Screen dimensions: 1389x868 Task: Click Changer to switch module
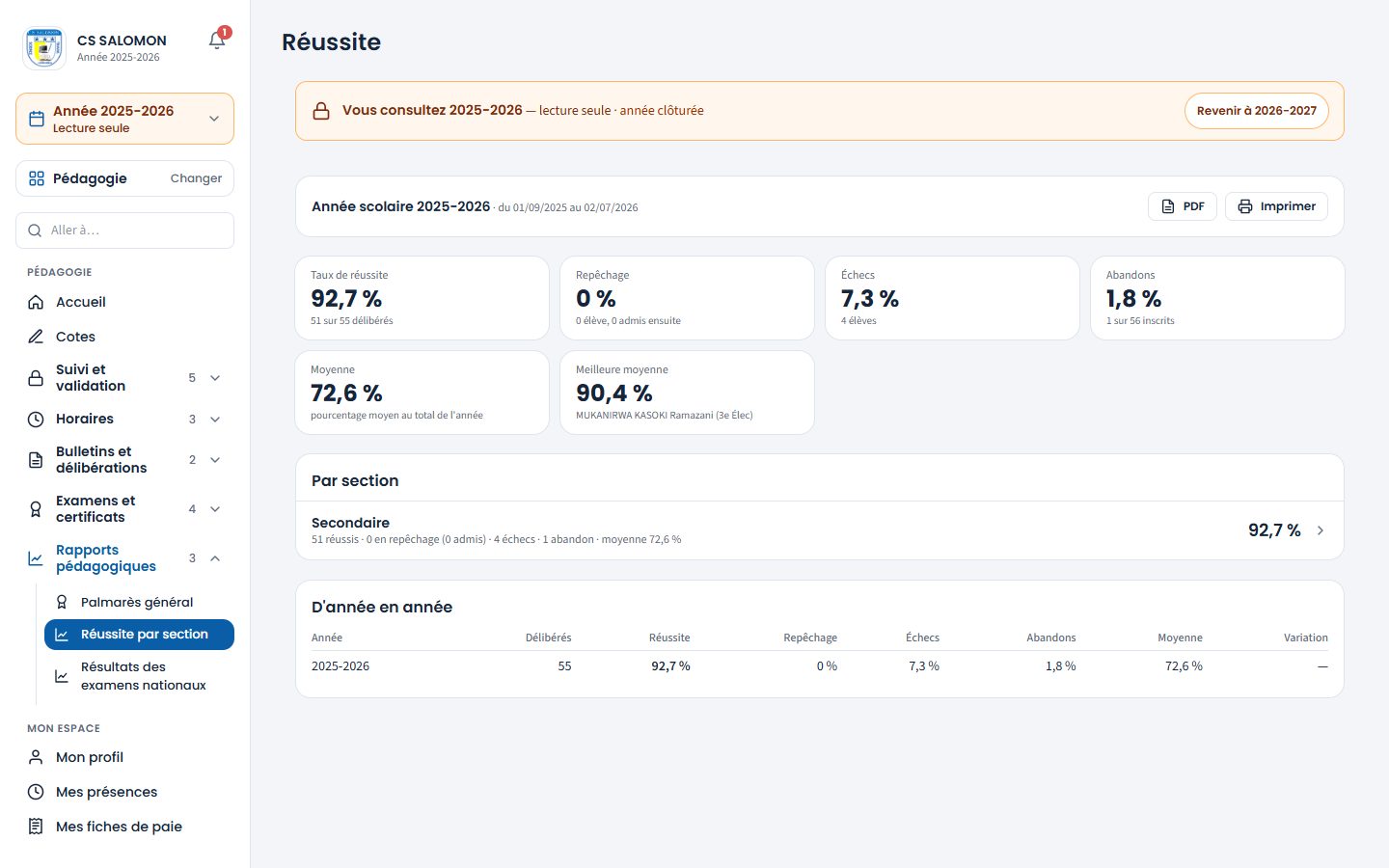click(196, 178)
